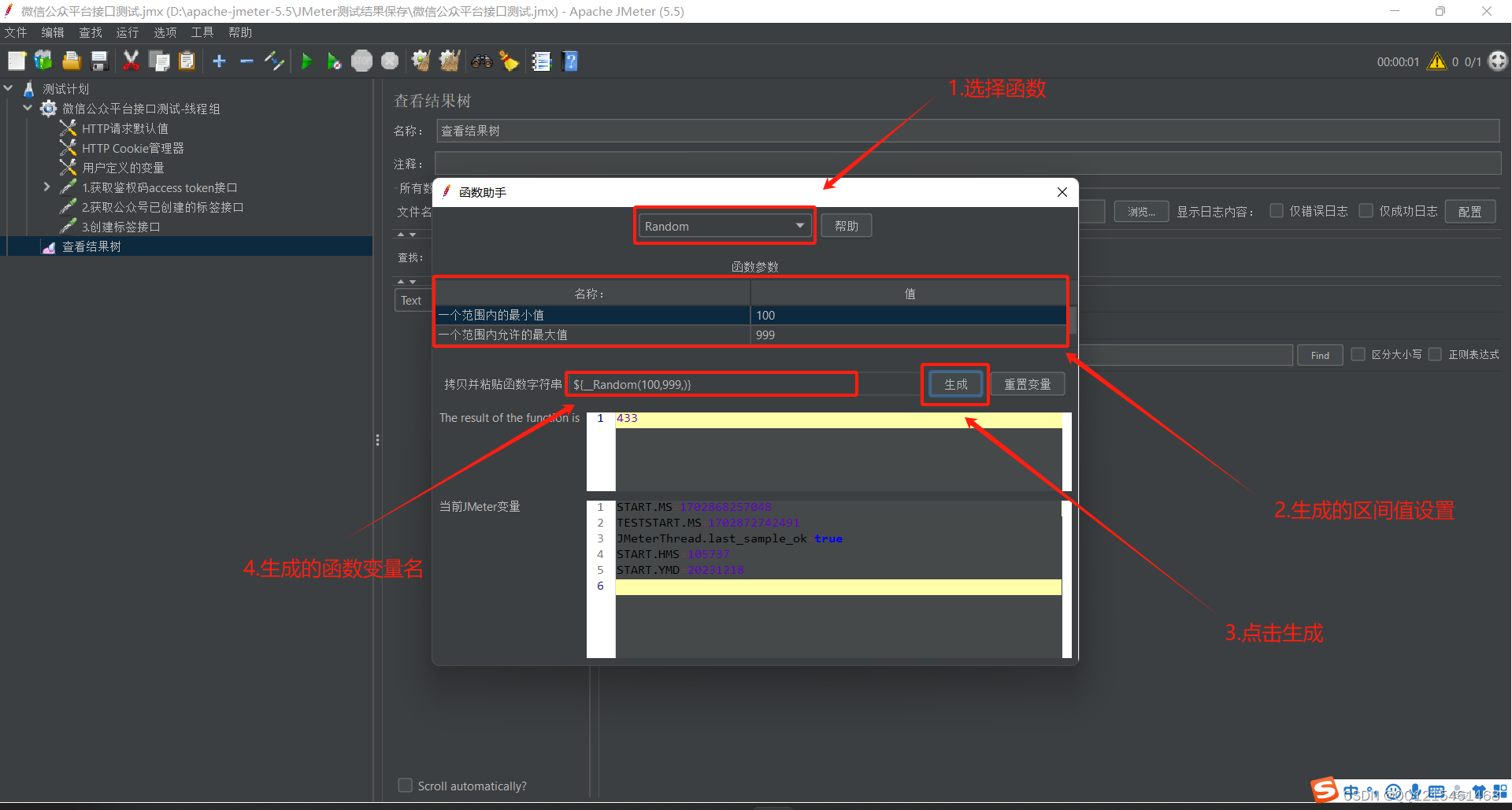The width and height of the screenshot is (1512, 810).
Task: Click the Copy icon in toolbar
Action: (x=159, y=61)
